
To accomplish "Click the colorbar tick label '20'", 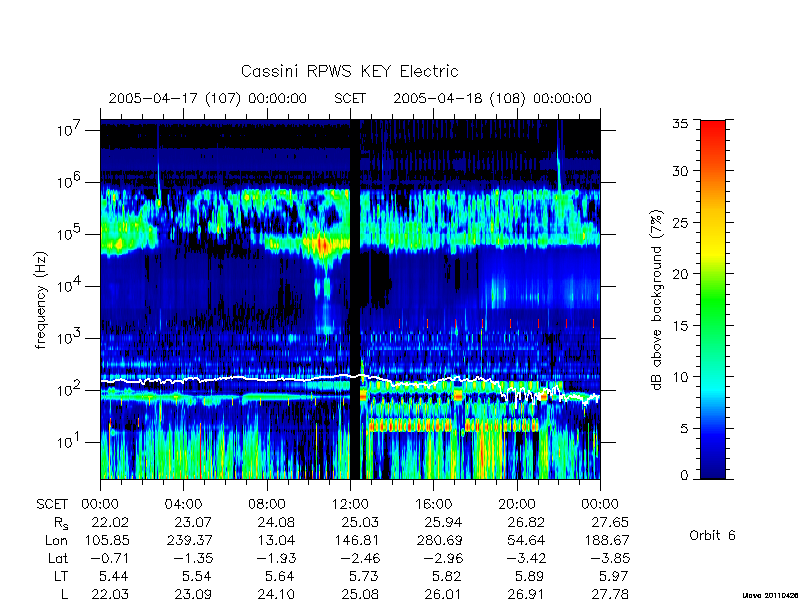I will [680, 273].
